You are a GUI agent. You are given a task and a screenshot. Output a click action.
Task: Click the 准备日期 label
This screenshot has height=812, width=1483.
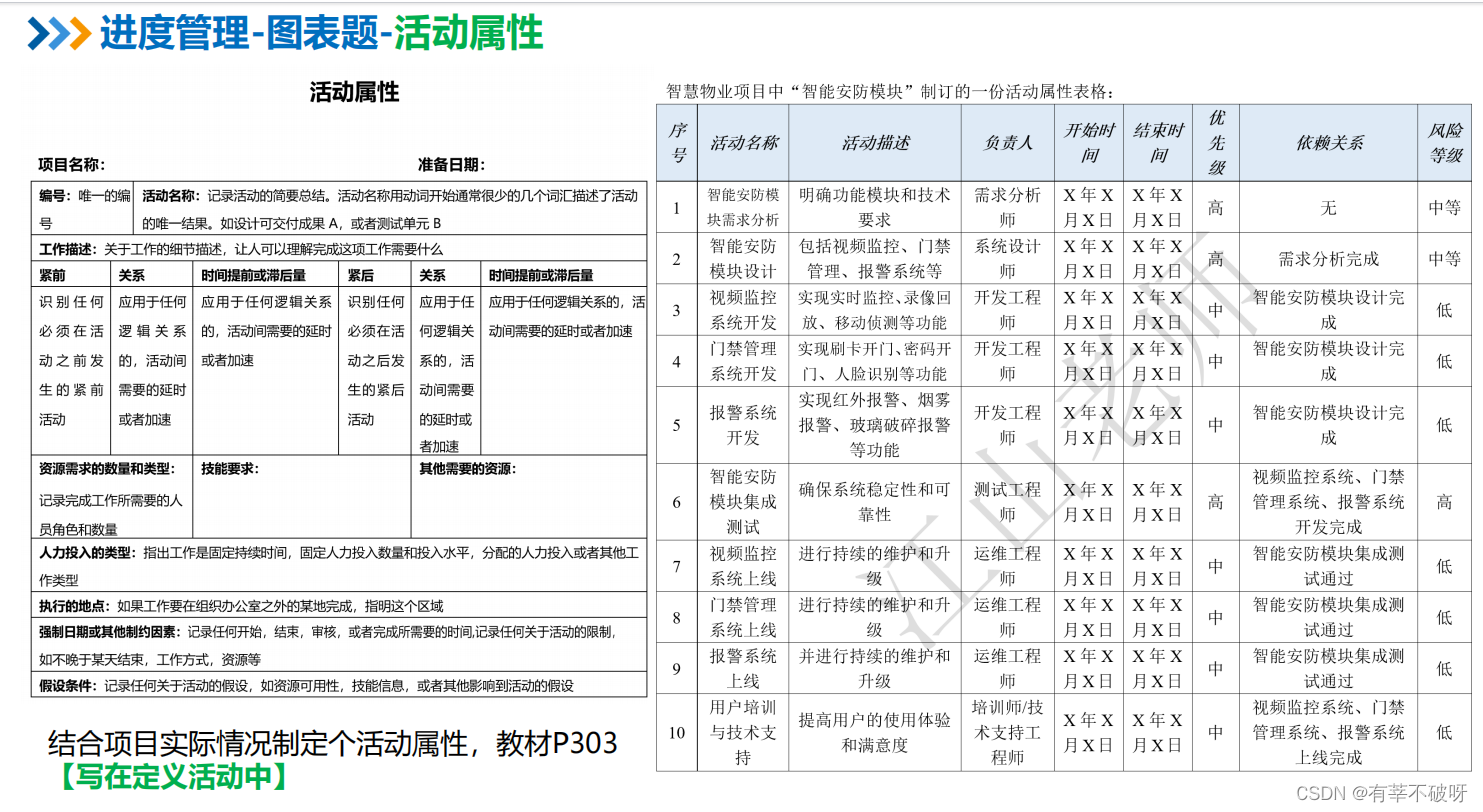tap(451, 165)
